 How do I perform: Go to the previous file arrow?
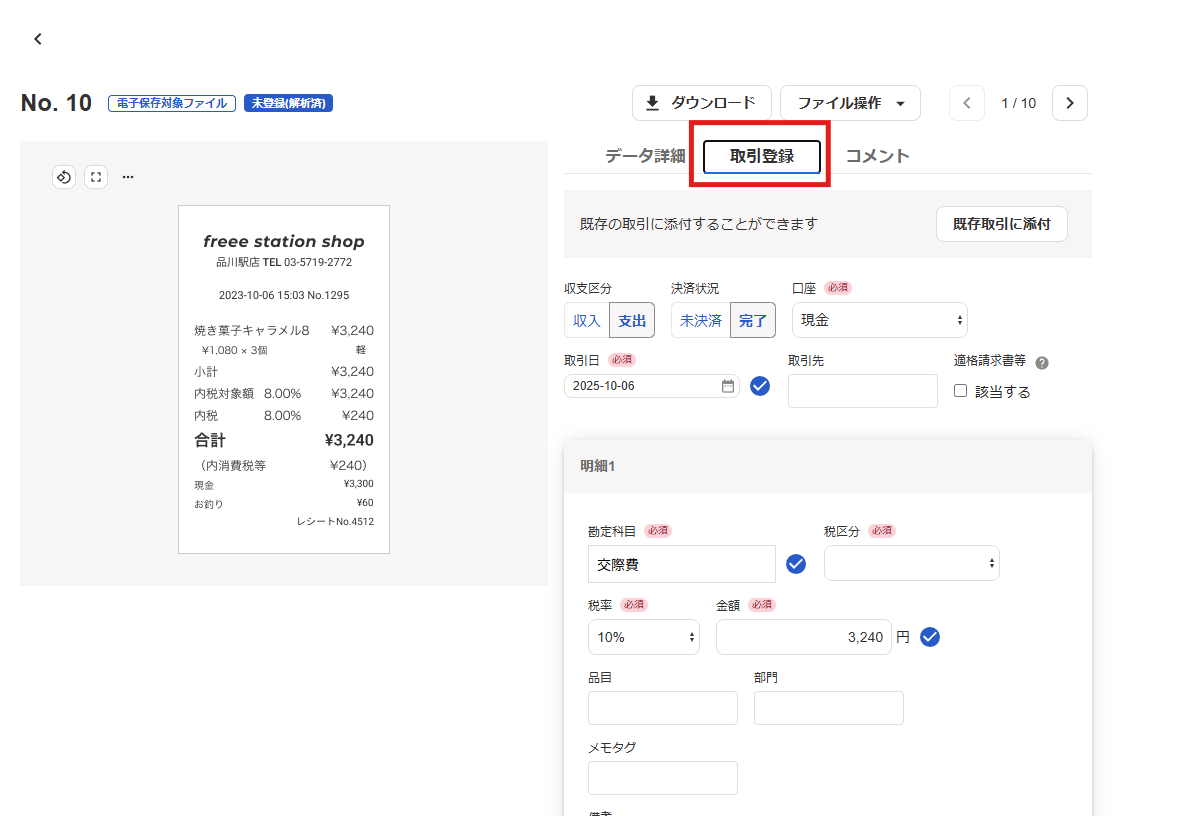(967, 103)
